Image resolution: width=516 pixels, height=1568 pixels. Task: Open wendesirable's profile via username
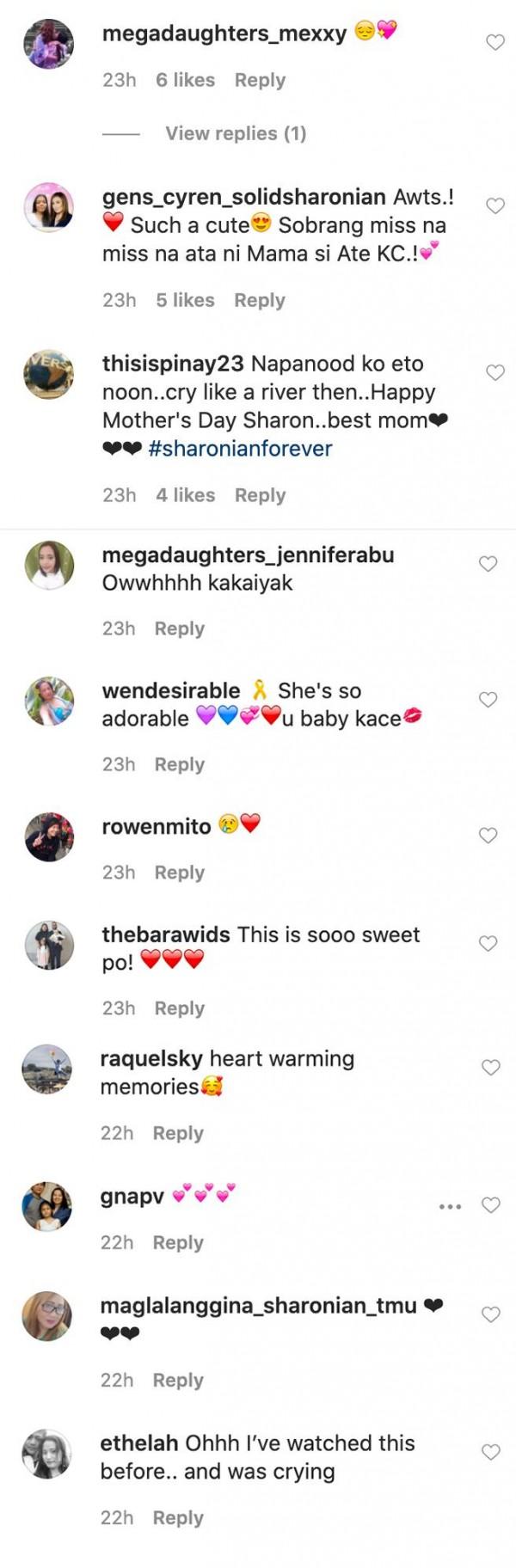171,690
